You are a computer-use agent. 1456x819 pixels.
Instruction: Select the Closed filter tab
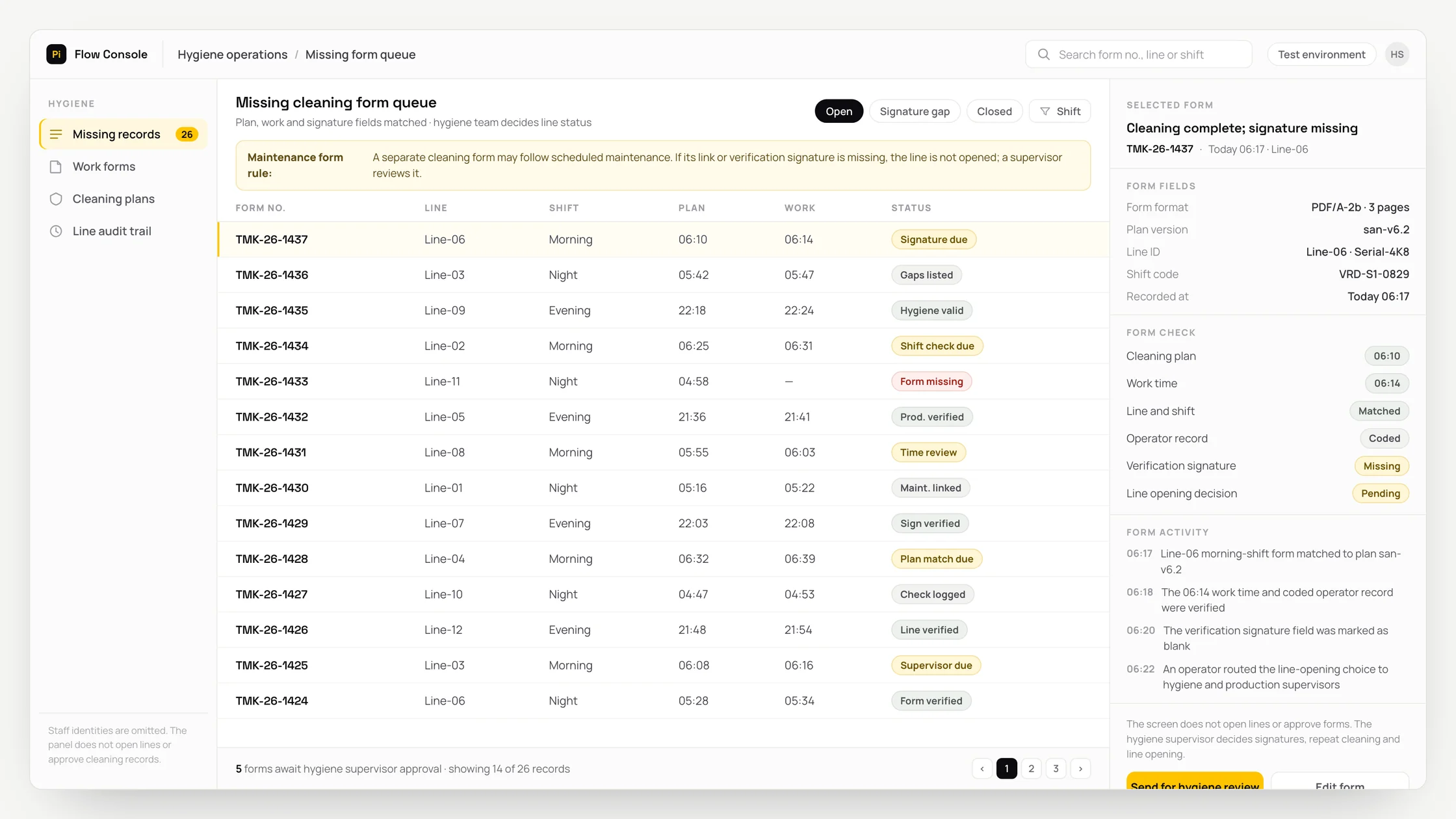994,111
